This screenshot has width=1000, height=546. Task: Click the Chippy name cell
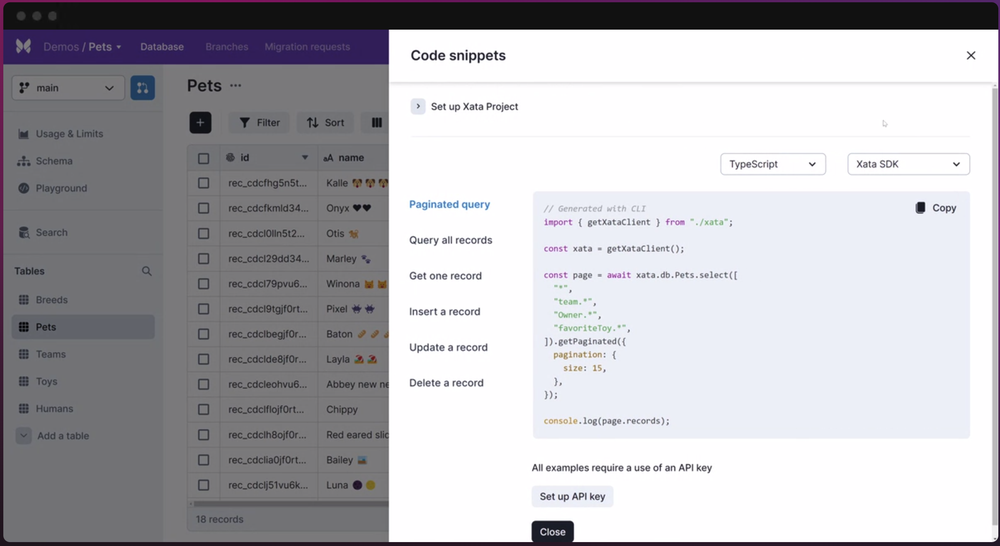tap(353, 410)
